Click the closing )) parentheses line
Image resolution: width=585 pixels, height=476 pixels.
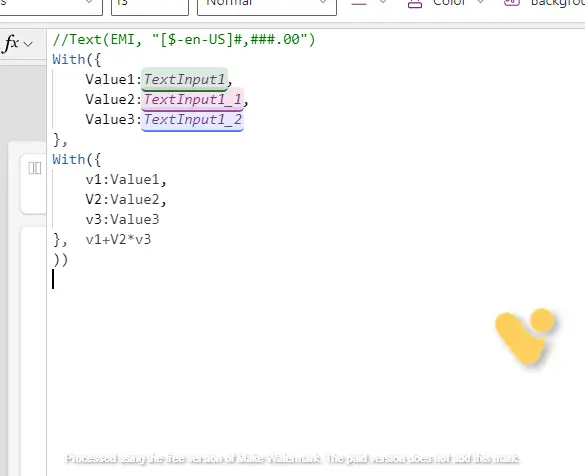point(60,260)
